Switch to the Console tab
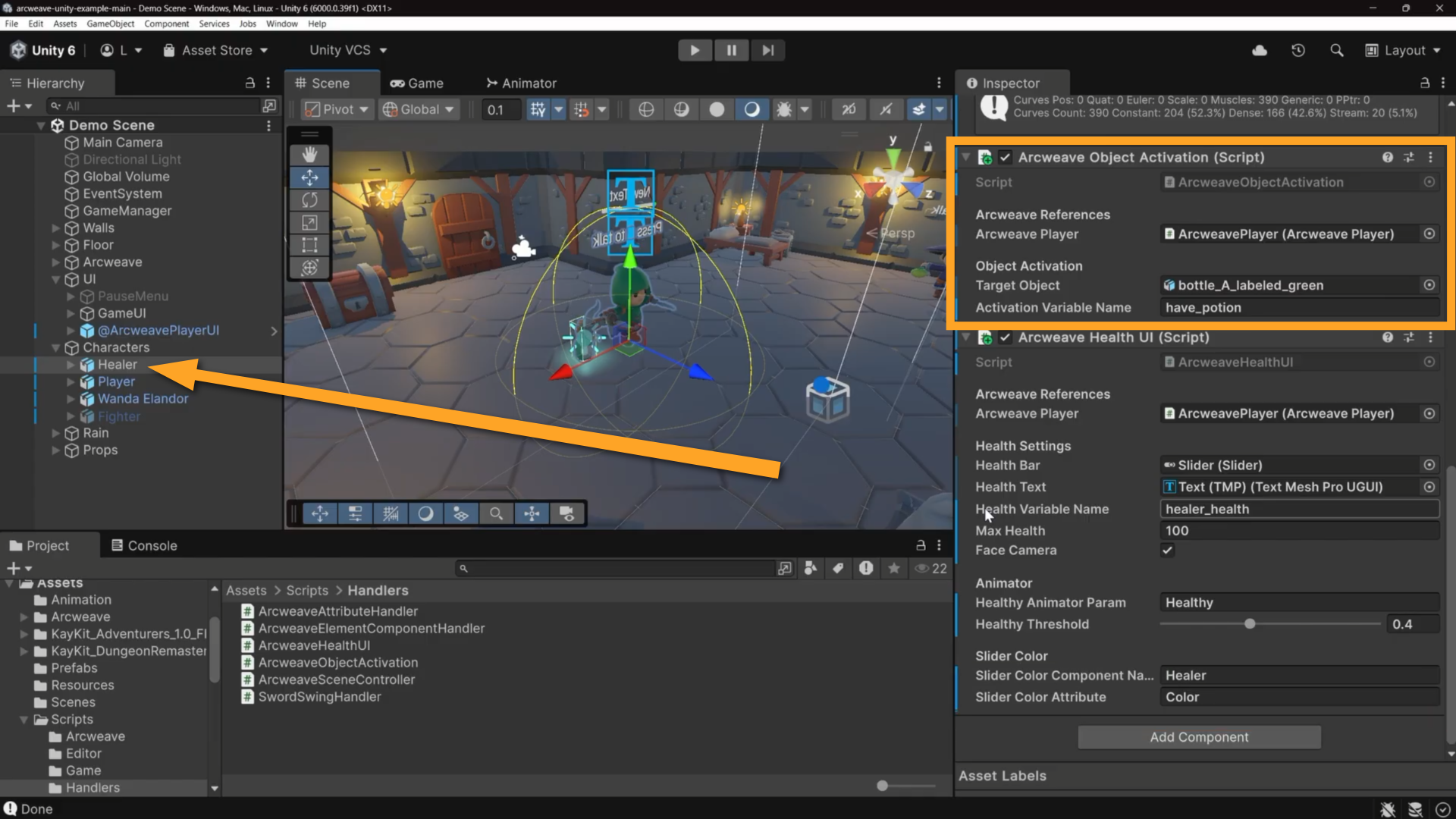Viewport: 1456px width, 819px height. 144,545
